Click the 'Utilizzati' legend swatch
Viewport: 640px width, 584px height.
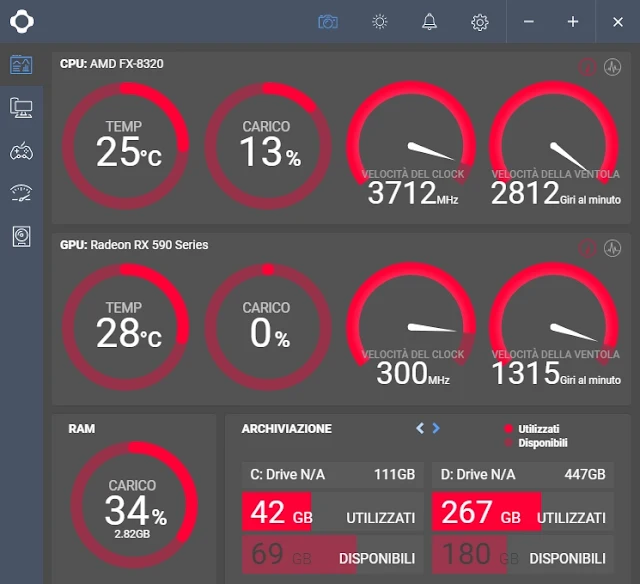pyautogui.click(x=509, y=429)
